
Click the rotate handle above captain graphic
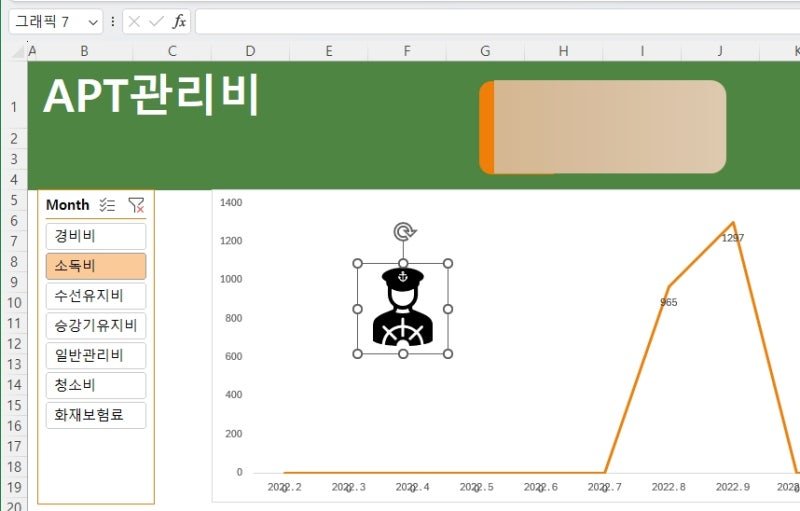point(404,232)
